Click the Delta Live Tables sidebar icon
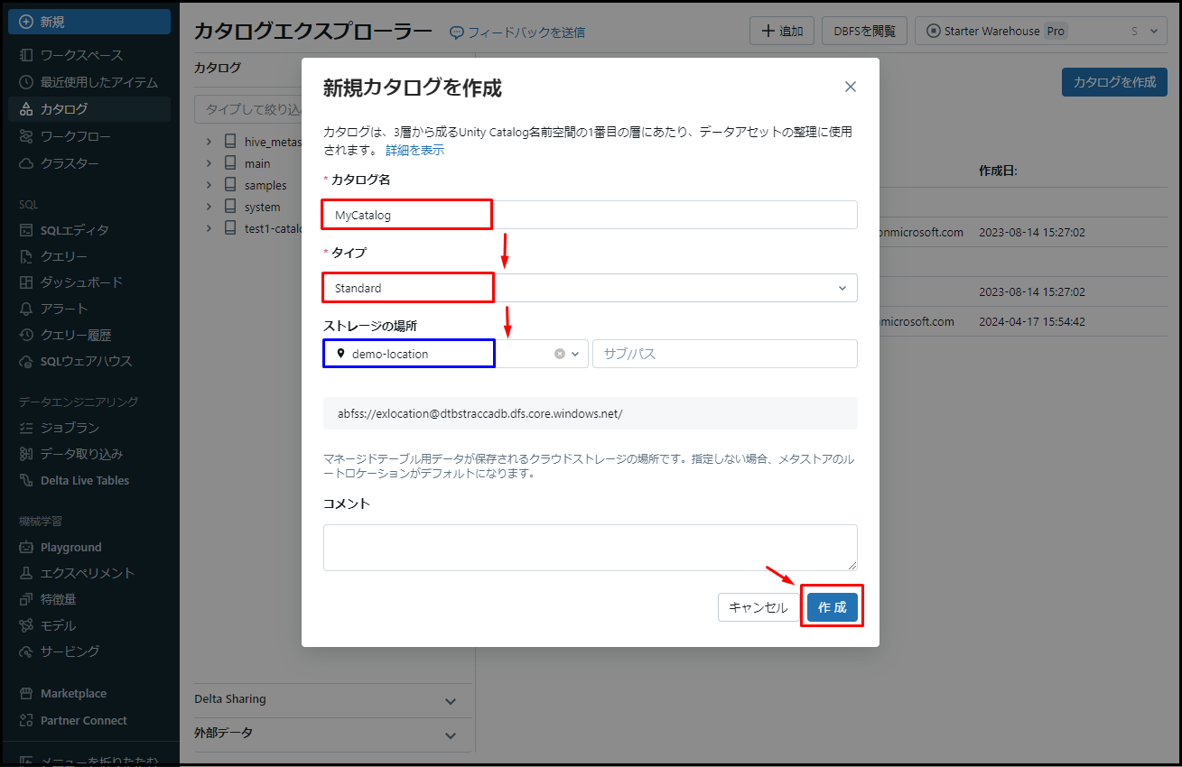 (26, 481)
